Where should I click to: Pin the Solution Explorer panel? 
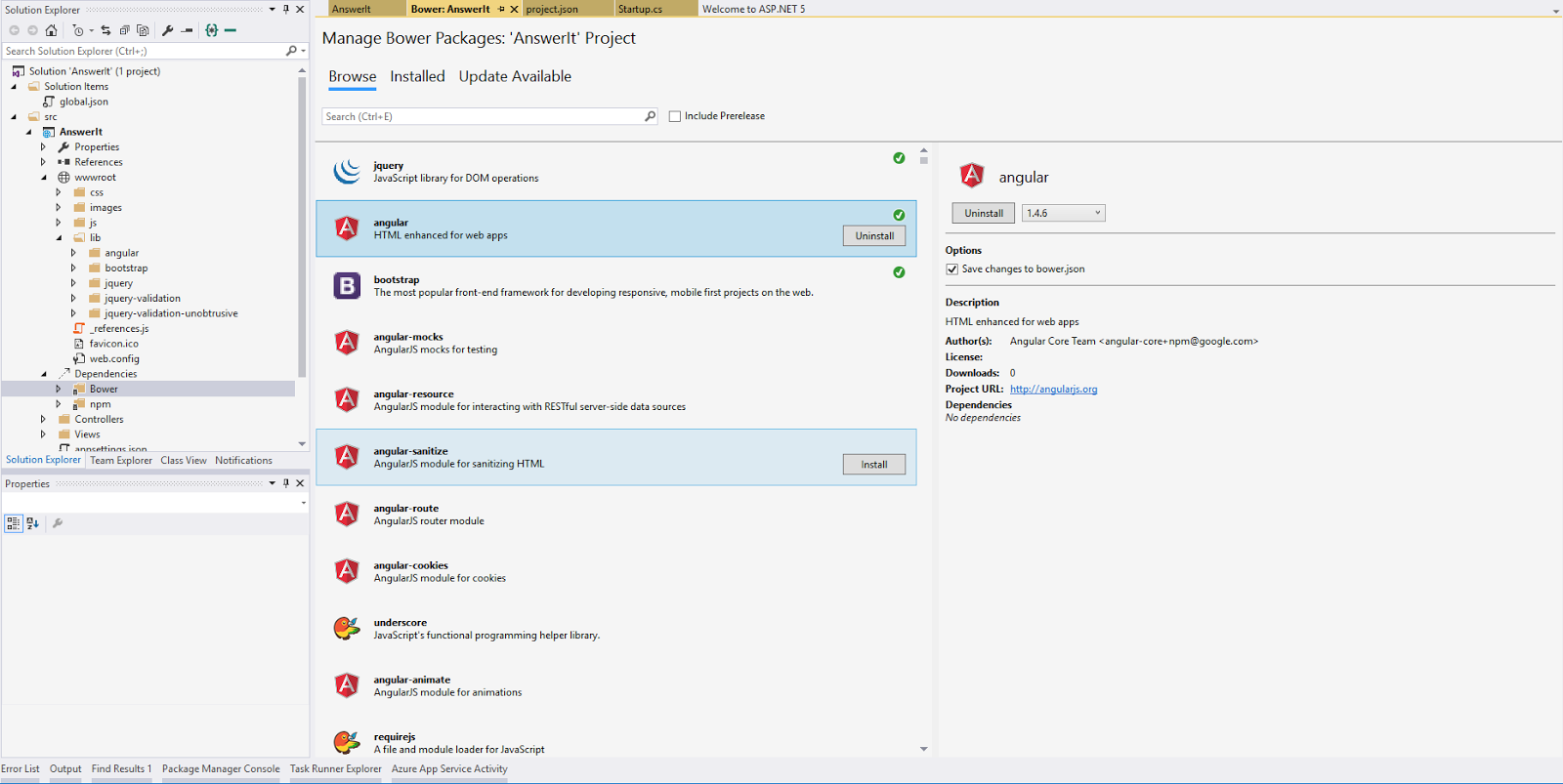pos(286,9)
